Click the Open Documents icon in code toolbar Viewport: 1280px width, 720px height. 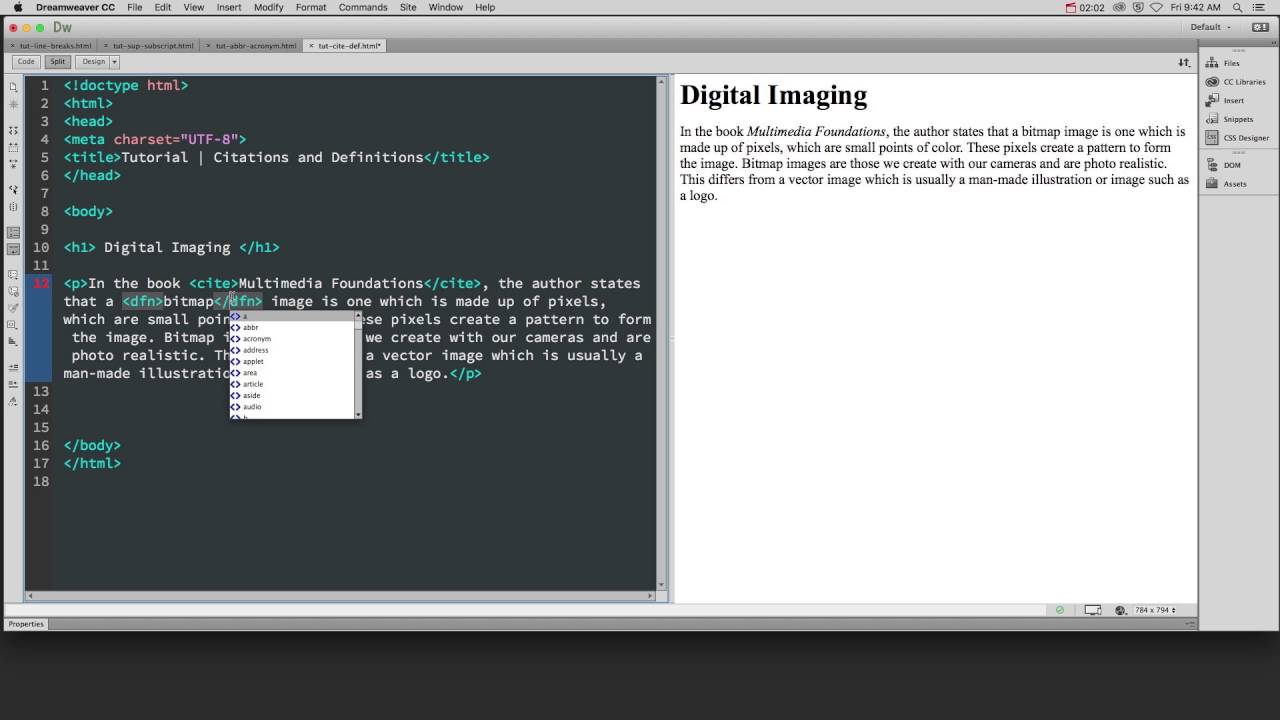pos(13,87)
